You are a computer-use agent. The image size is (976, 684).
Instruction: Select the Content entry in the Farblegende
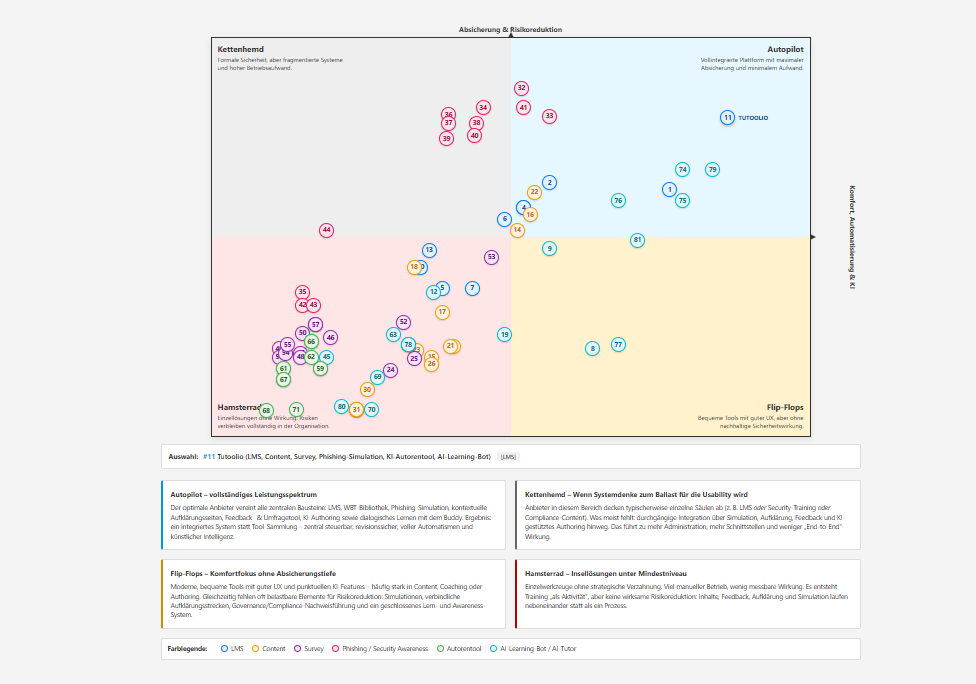pyautogui.click(x=268, y=649)
